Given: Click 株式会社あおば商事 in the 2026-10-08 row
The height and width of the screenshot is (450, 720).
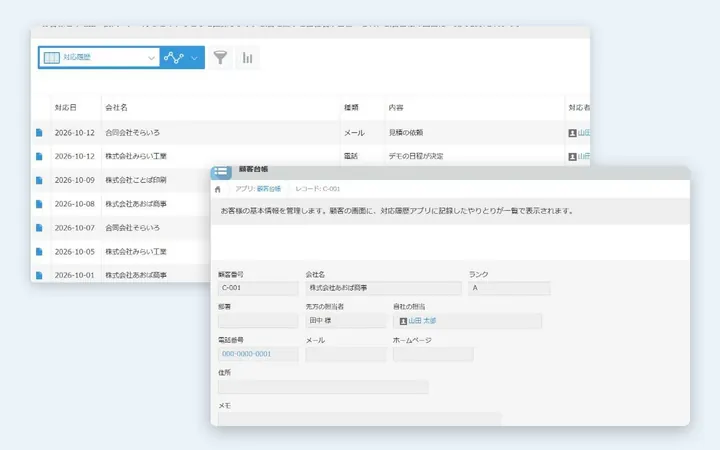Looking at the screenshot, I should click(136, 204).
